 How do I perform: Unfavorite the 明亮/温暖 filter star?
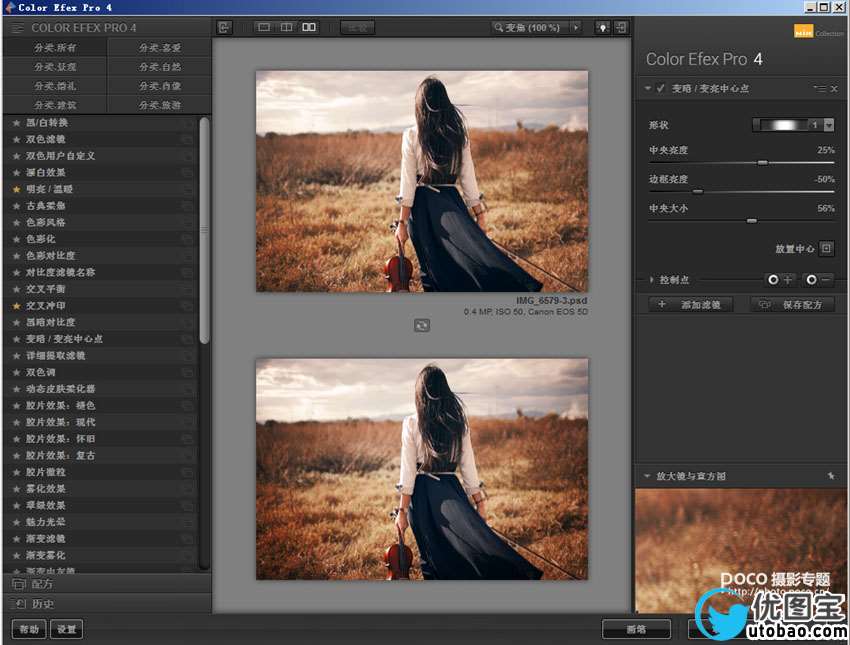(17, 190)
